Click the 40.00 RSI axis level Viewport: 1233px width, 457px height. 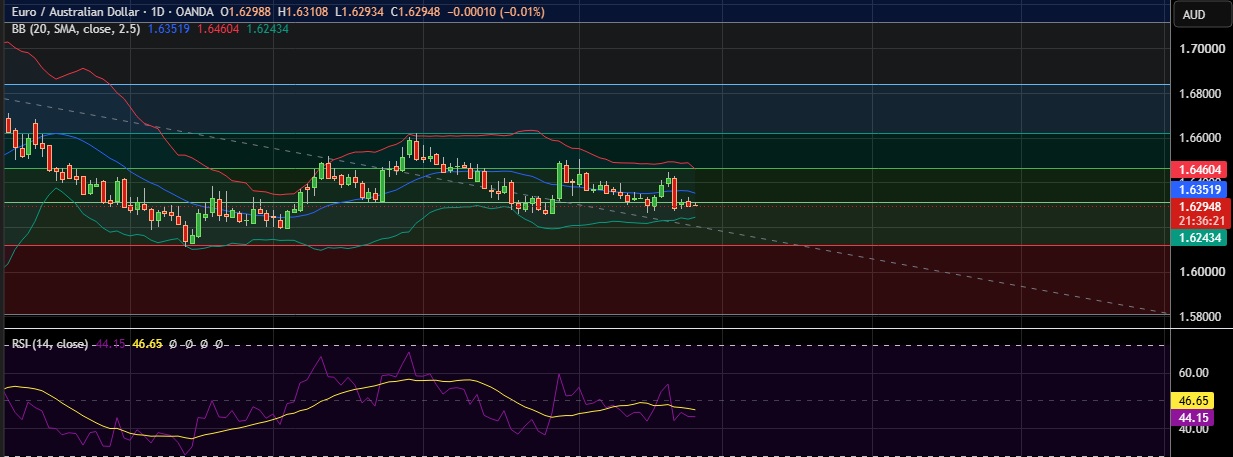(1196, 429)
